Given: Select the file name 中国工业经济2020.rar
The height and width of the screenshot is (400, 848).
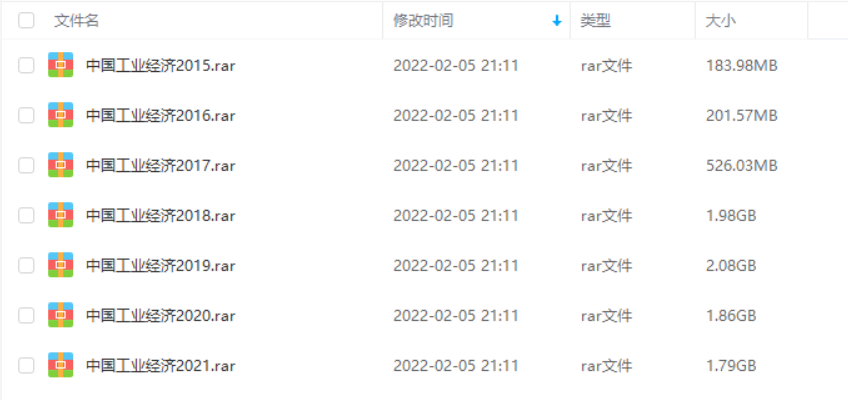Looking at the screenshot, I should pyautogui.click(x=161, y=316).
